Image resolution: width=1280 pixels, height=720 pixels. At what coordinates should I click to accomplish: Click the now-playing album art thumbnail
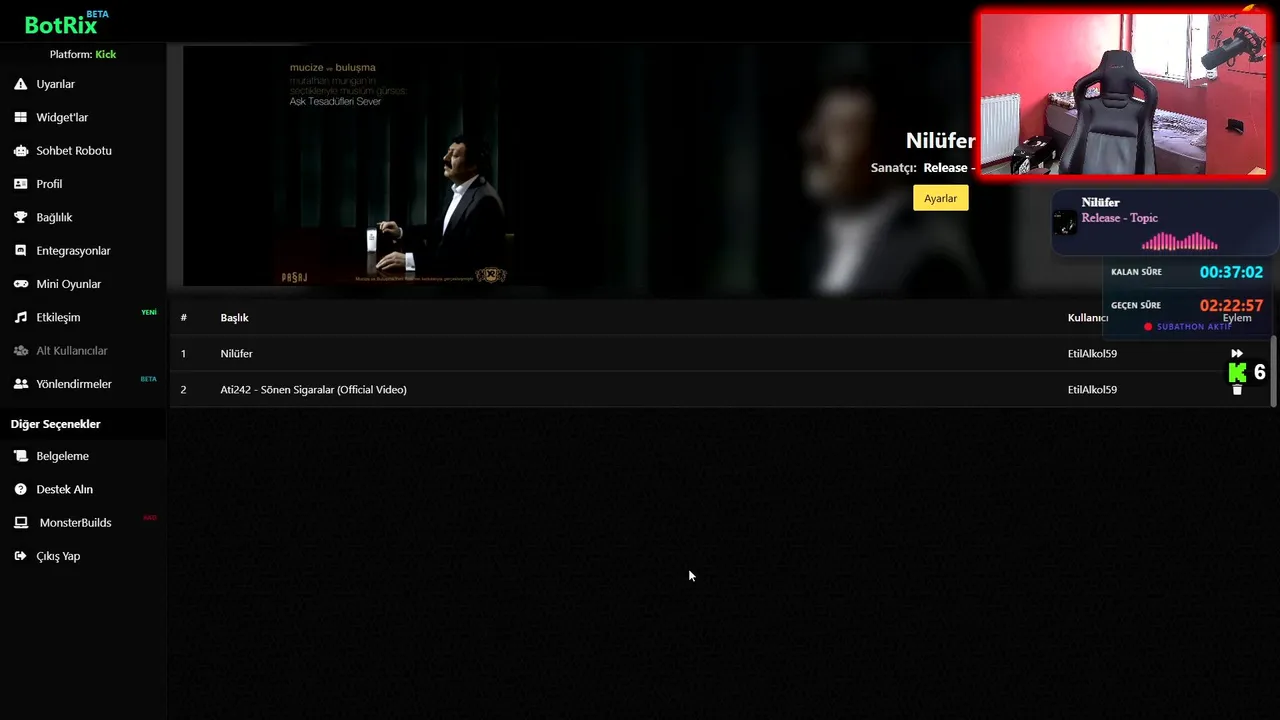tap(1066, 223)
